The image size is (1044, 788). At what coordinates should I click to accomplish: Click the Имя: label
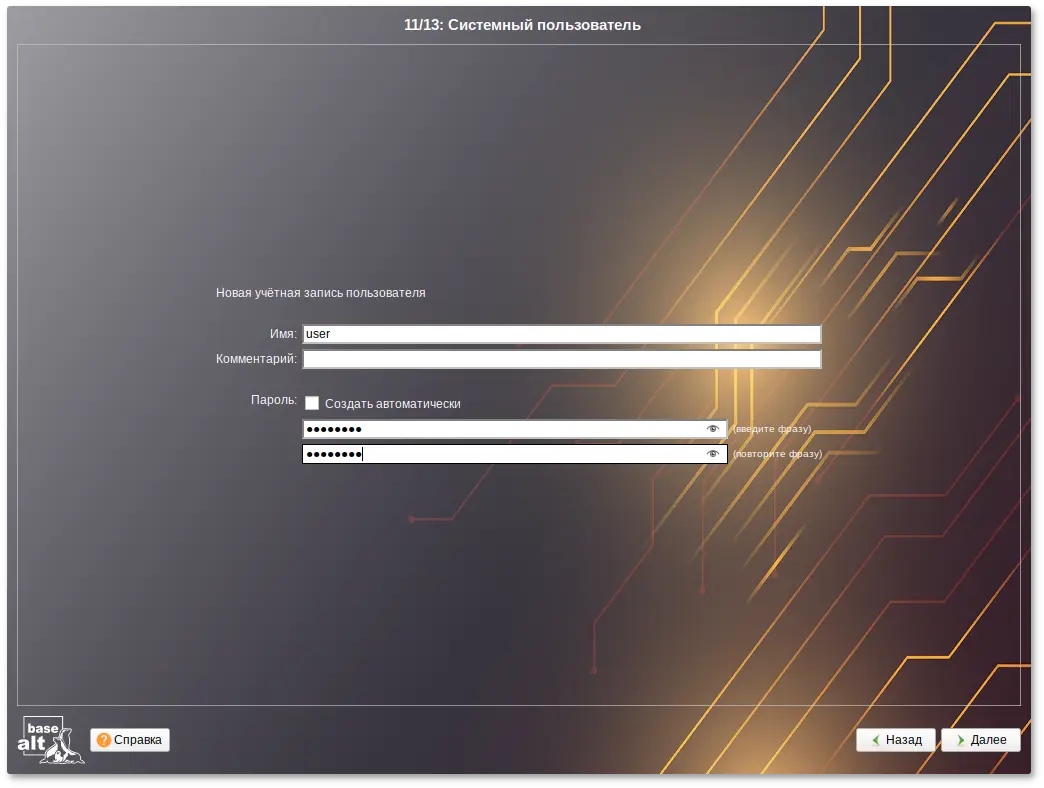[x=283, y=334]
